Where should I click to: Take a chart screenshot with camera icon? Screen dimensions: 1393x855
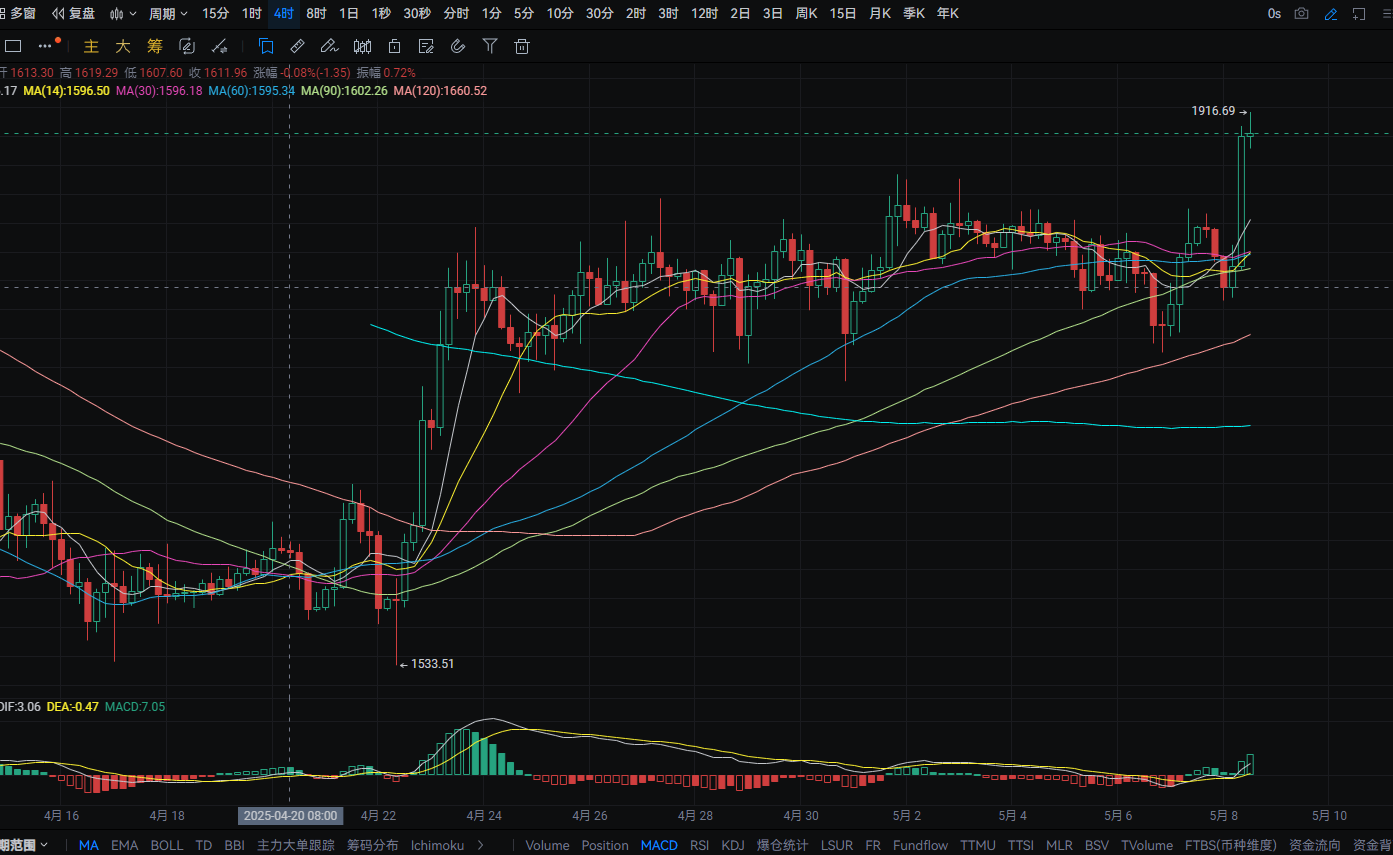(1301, 14)
